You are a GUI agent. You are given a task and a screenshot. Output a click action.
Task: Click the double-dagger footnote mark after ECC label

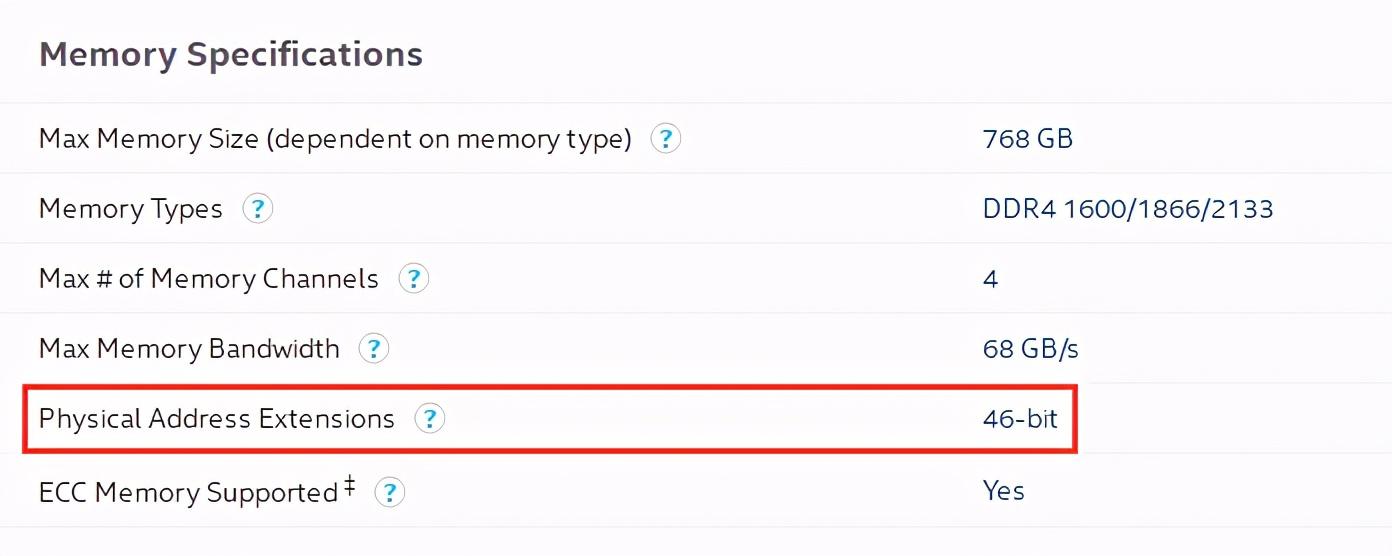(x=349, y=486)
